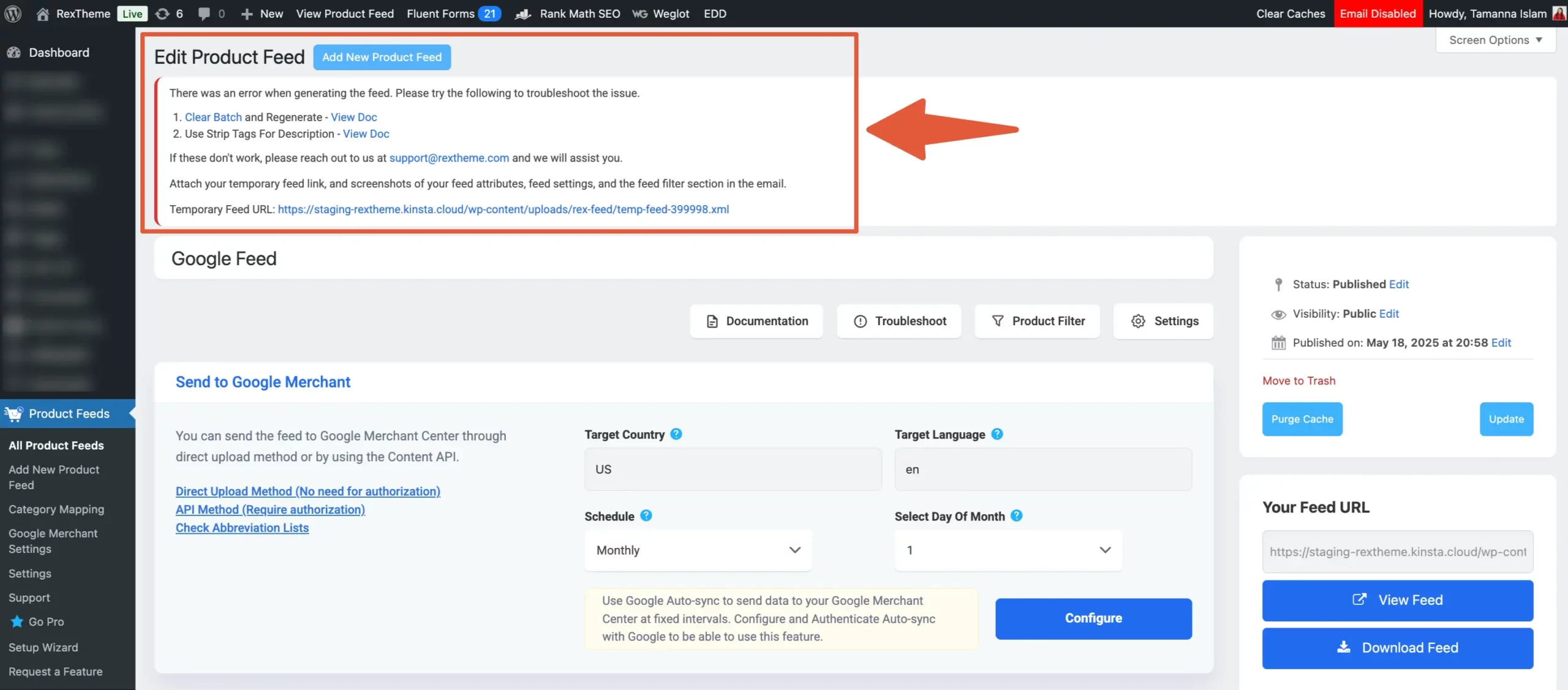Click Add New Product Feed button
Screen dimensions: 1568x690
pos(382,57)
